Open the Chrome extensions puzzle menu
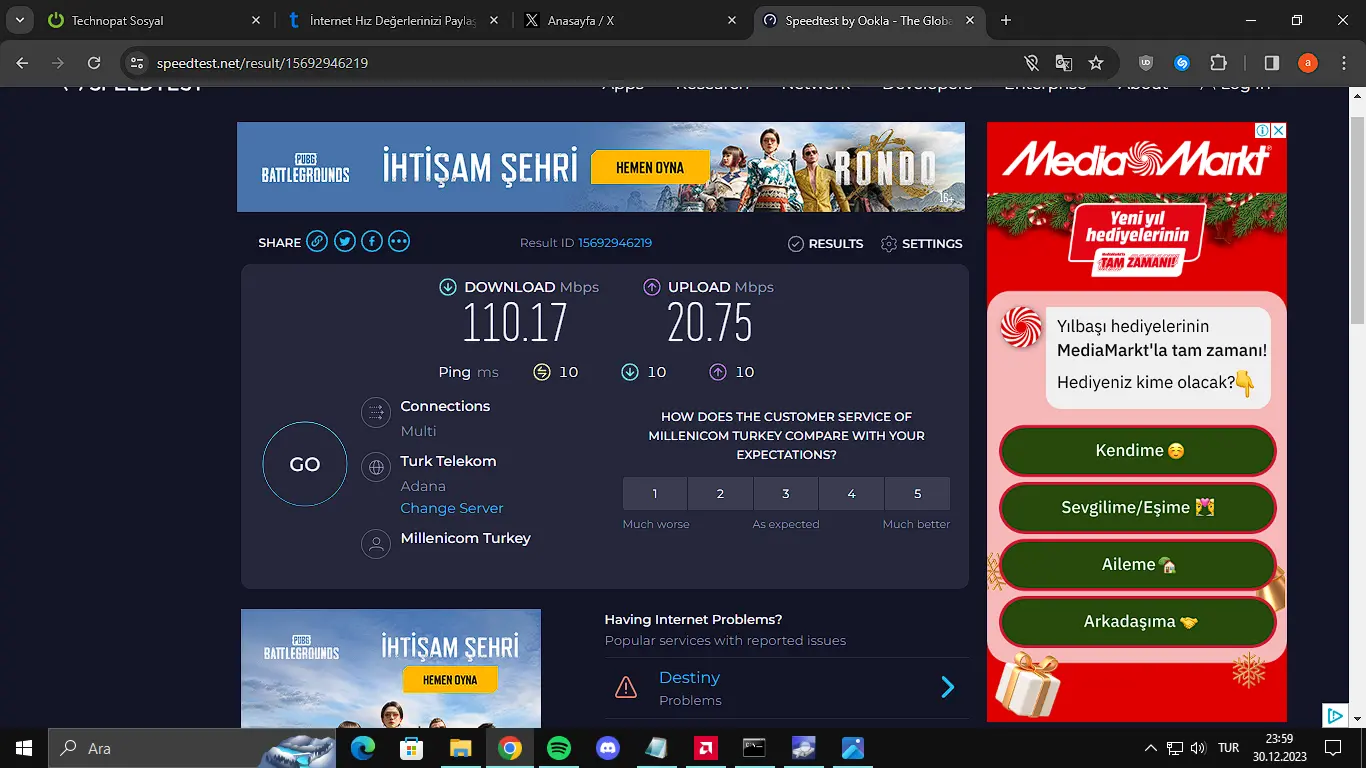Viewport: 1366px width, 768px height. (x=1218, y=63)
